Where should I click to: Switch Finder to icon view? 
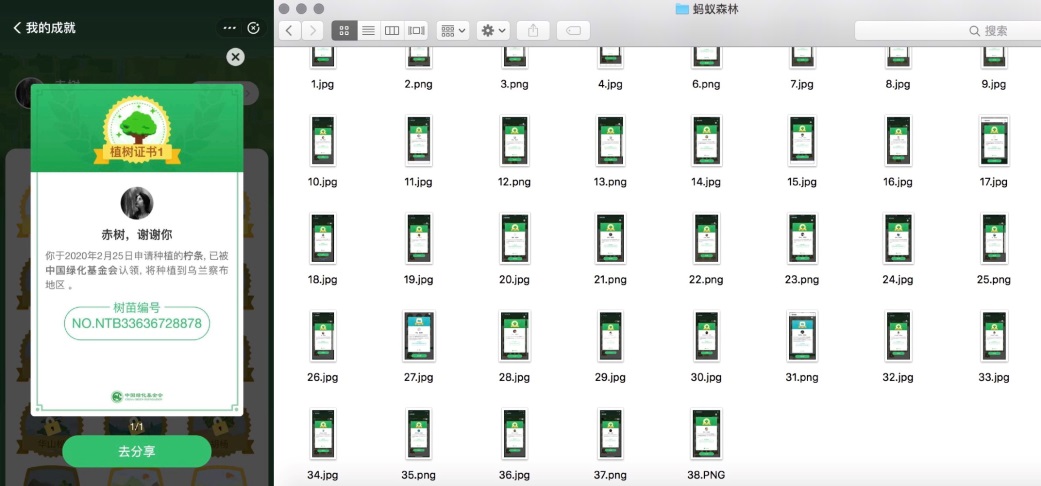point(344,31)
